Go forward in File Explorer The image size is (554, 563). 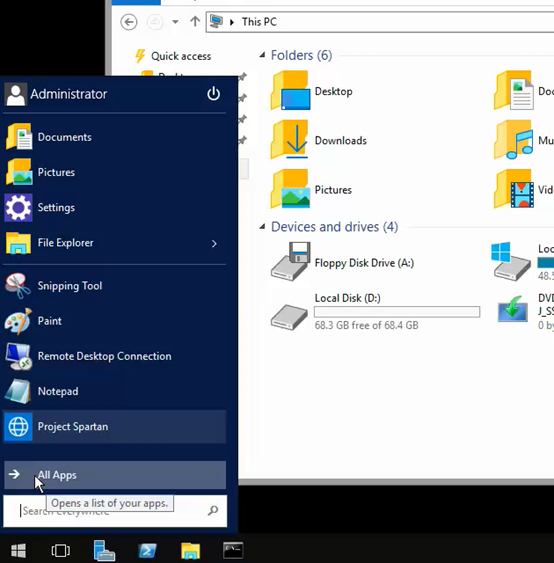pyautogui.click(x=155, y=22)
